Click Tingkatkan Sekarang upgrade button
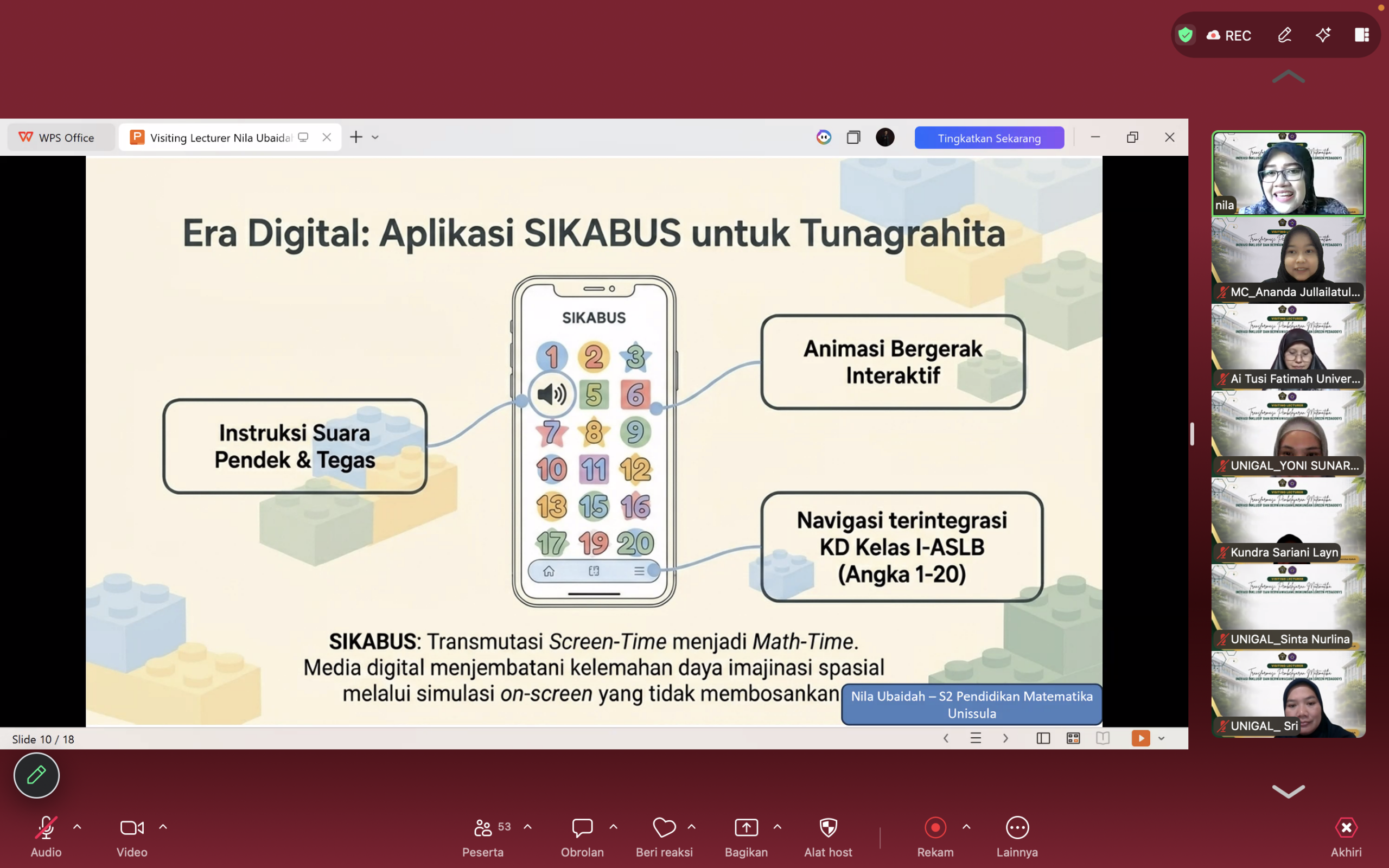Viewport: 1389px width, 868px height. [989, 138]
